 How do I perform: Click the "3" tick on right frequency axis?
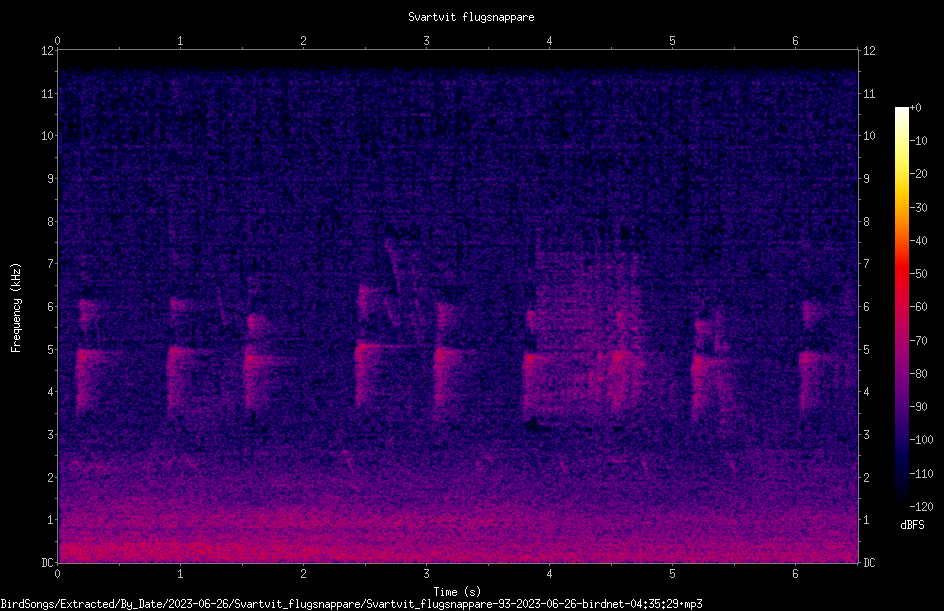coord(866,435)
